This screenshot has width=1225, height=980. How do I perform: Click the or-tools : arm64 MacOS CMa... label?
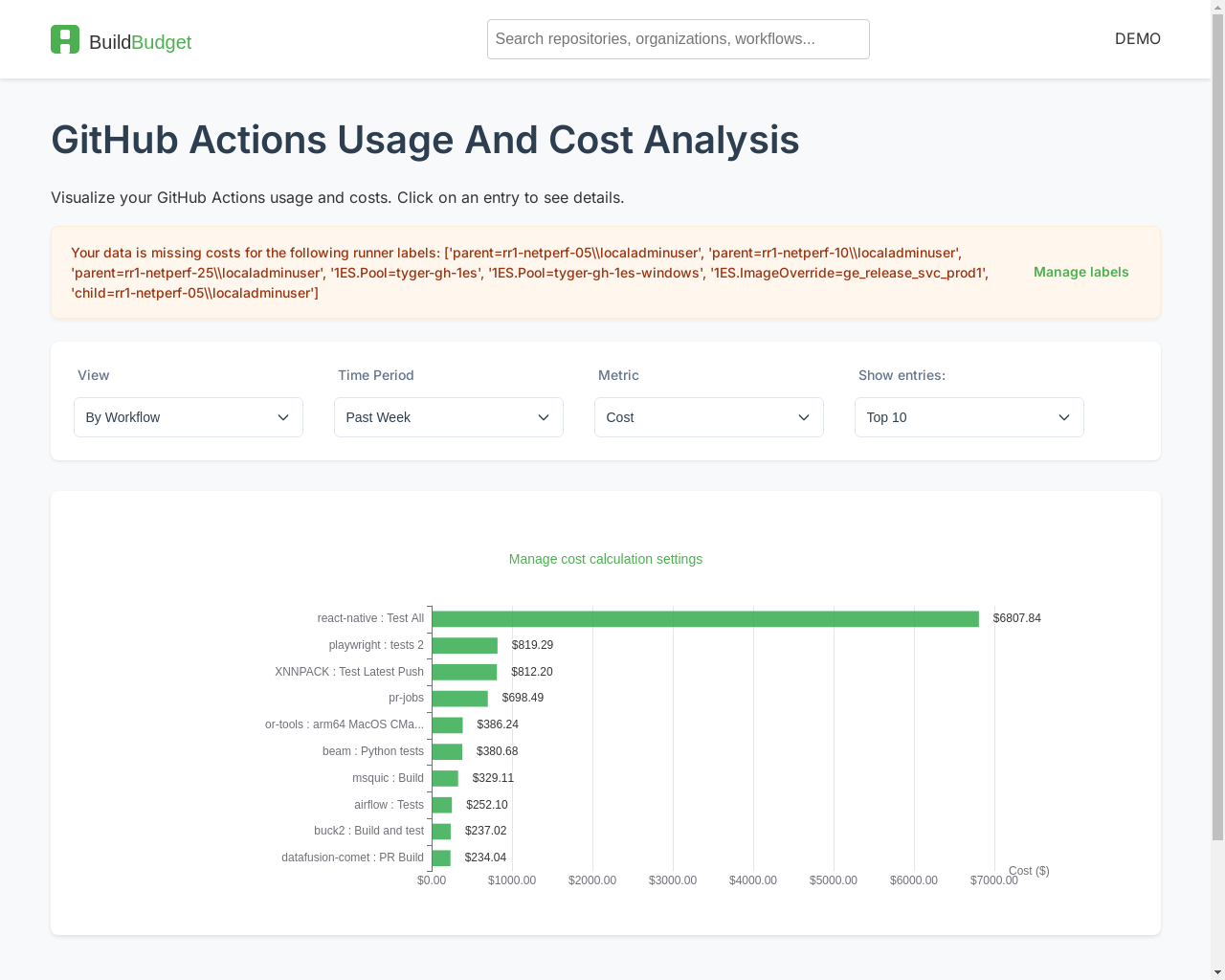click(x=345, y=724)
